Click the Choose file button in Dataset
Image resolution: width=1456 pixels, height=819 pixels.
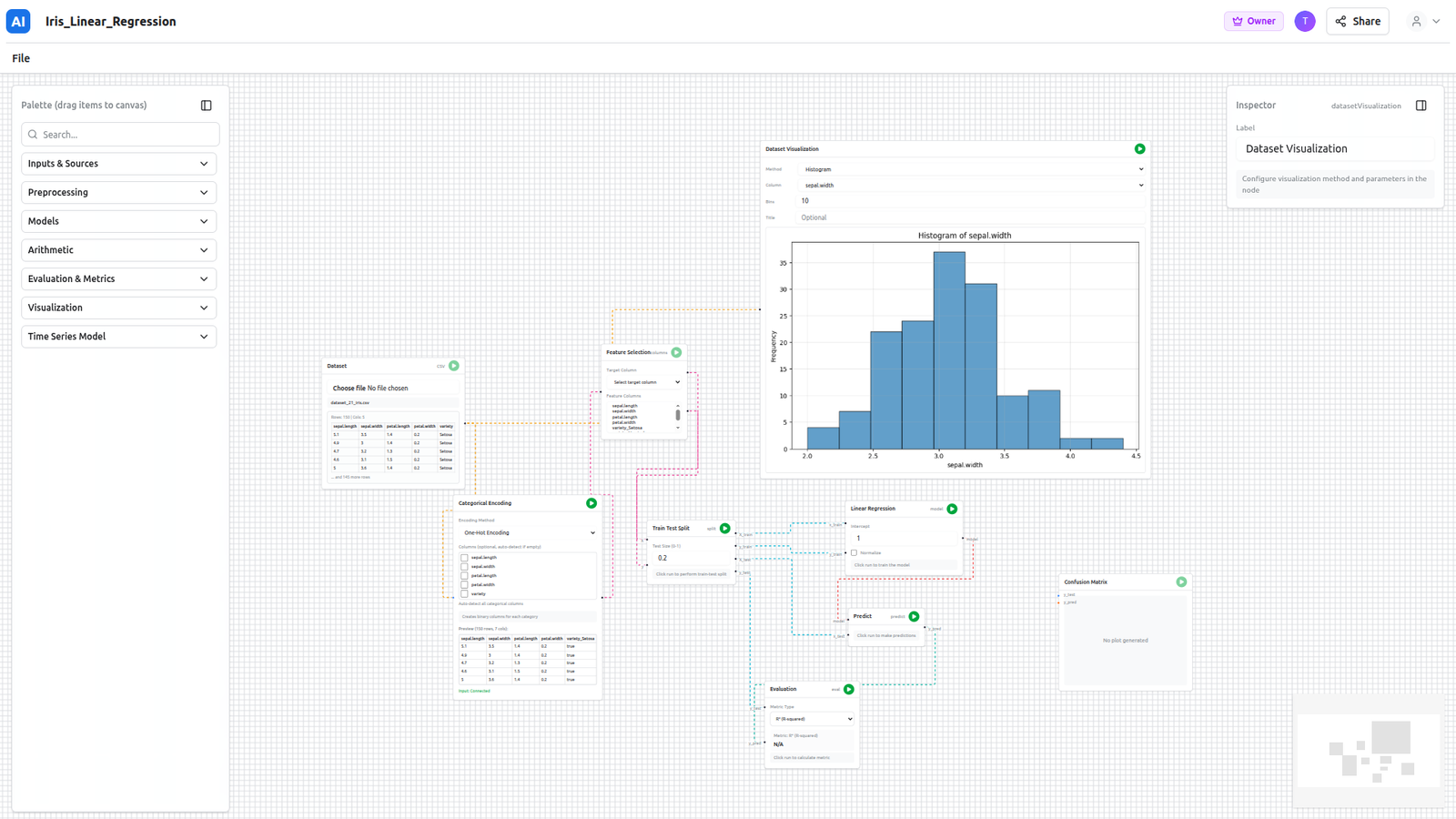[349, 389]
